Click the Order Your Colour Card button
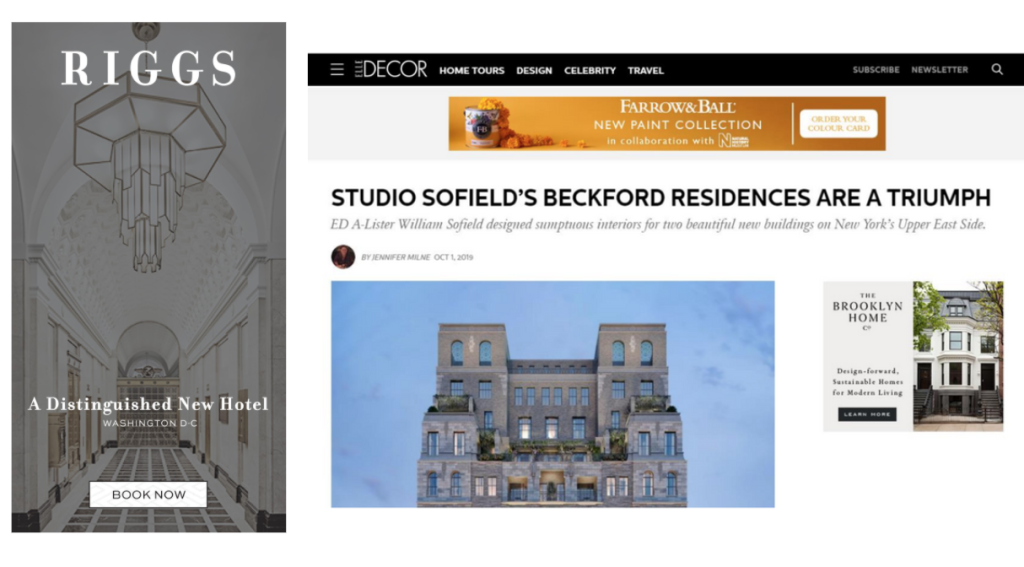This screenshot has height=567, width=1024. tap(839, 123)
